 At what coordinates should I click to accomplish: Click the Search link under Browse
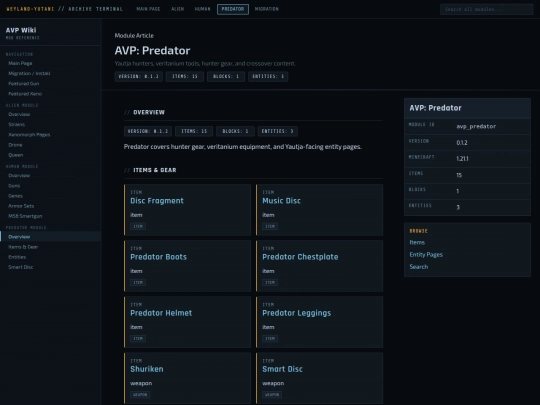click(419, 267)
